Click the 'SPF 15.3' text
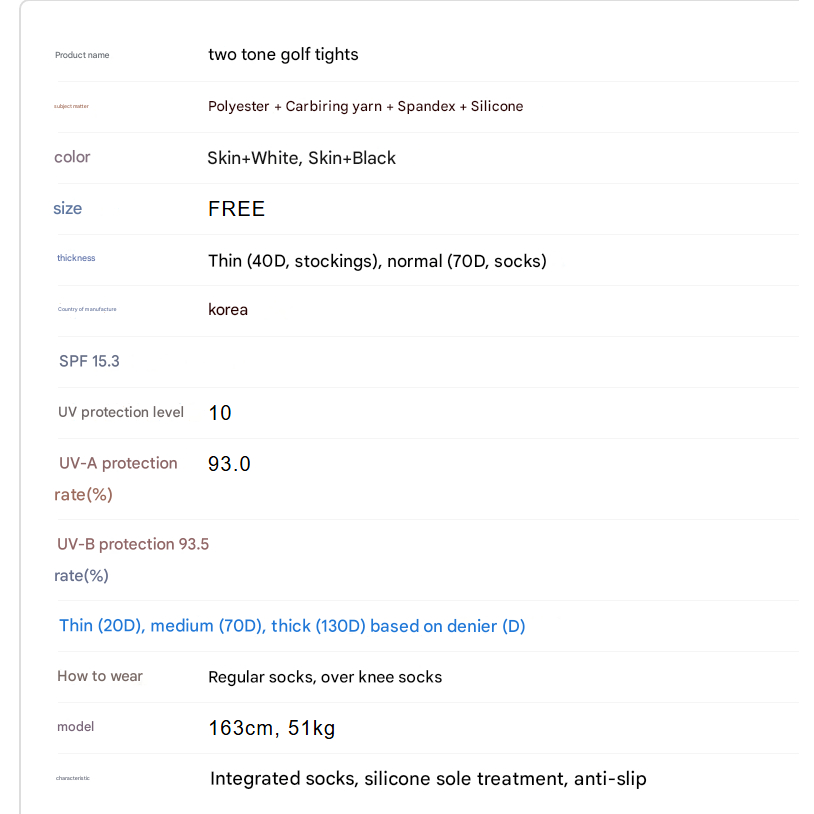The image size is (814, 814). (x=89, y=361)
